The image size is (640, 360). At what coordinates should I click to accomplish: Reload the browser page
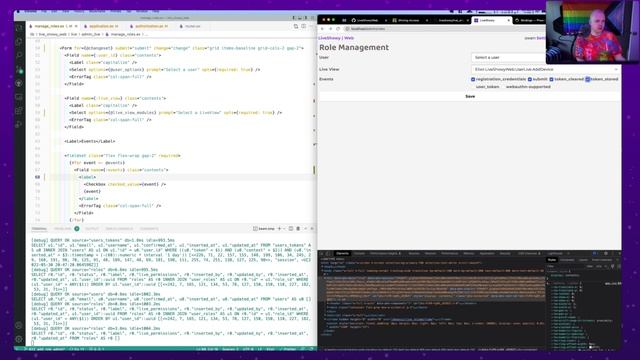(338, 29)
